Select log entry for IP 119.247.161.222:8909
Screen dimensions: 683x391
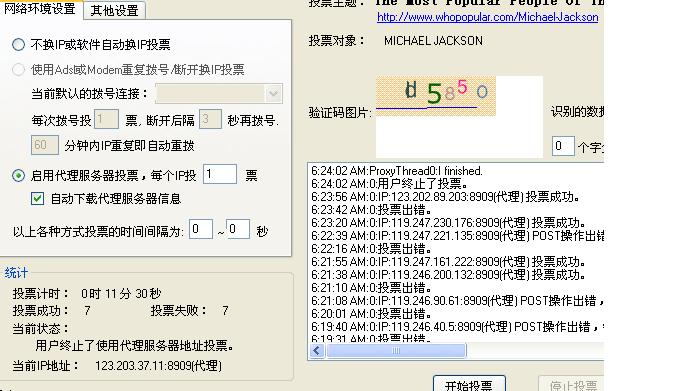(x=448, y=262)
